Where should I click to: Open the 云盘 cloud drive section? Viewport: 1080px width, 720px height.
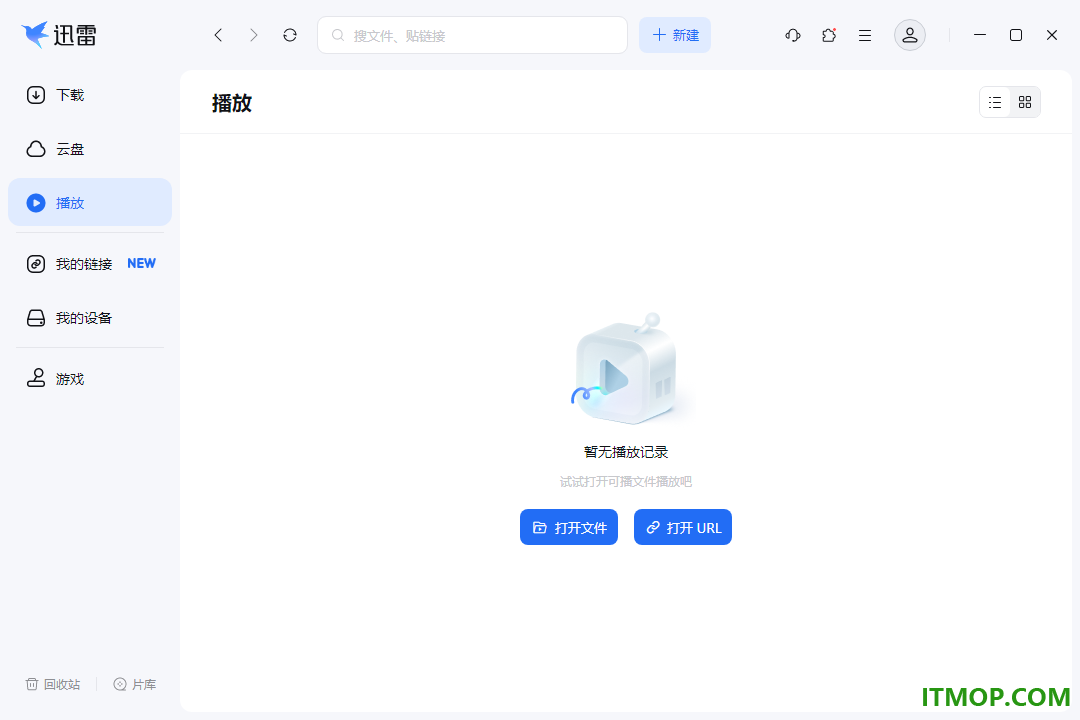[x=90, y=149]
